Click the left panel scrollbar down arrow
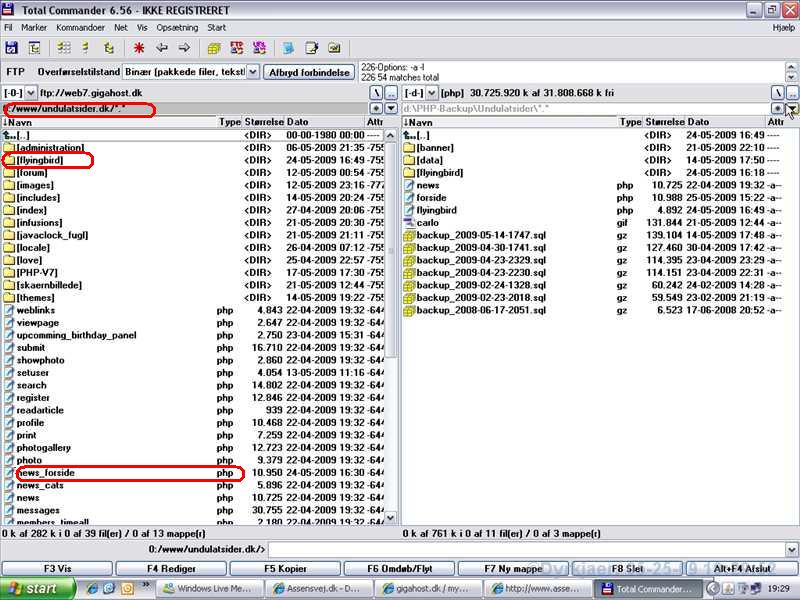The image size is (800, 600). coord(390,517)
